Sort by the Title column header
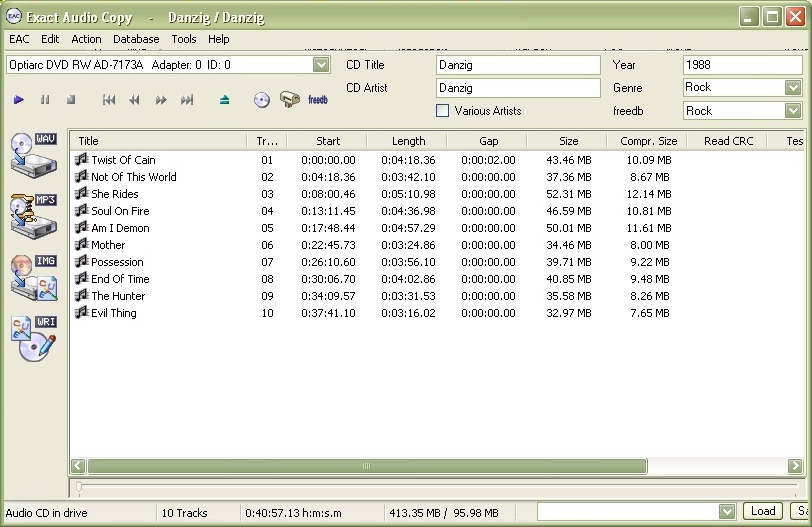 point(158,141)
